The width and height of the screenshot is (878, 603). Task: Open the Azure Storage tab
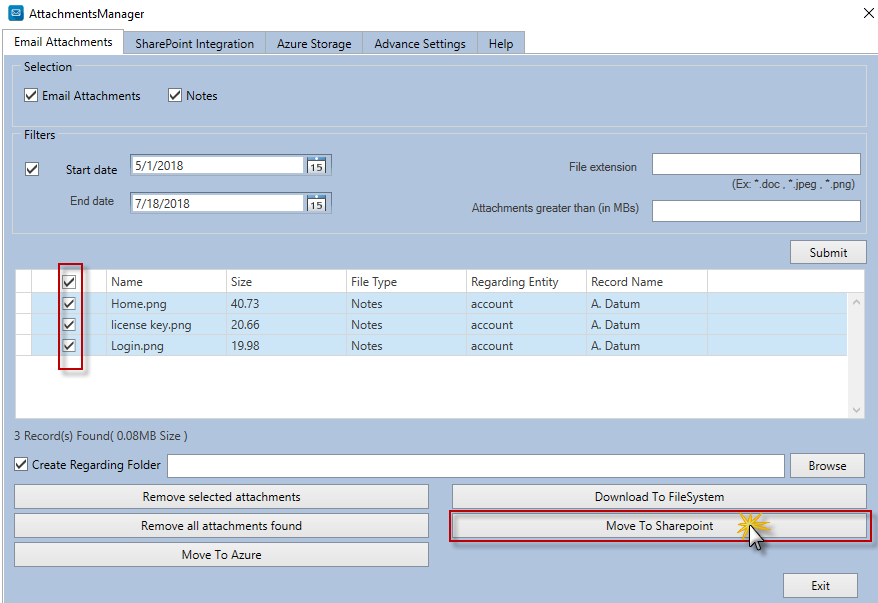tap(314, 44)
